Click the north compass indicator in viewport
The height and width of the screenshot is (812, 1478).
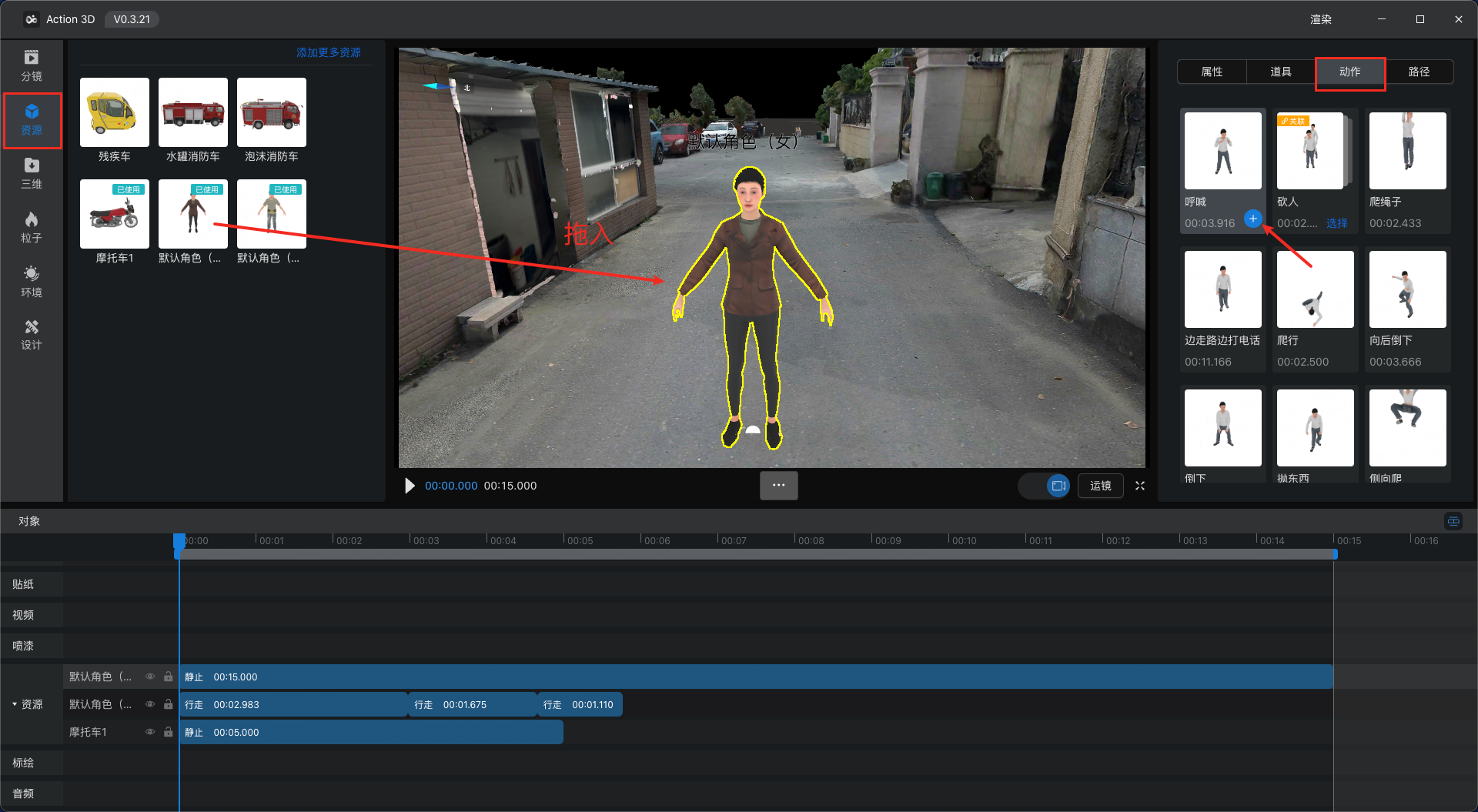tap(448, 86)
